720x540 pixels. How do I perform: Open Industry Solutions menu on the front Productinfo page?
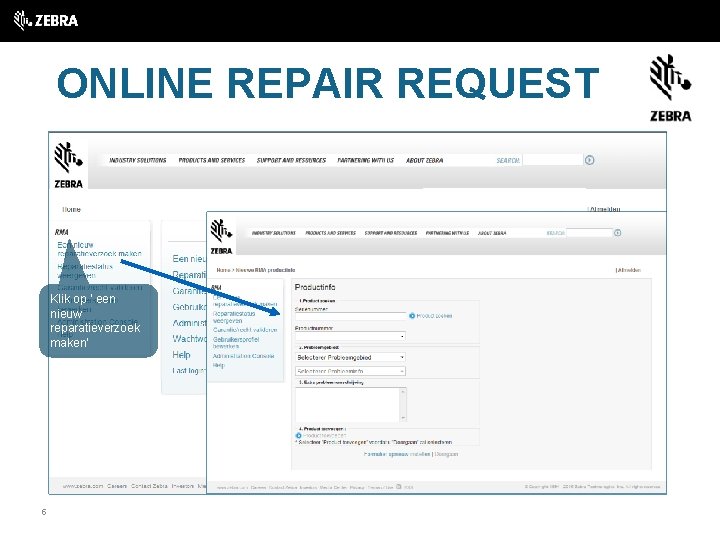274,233
